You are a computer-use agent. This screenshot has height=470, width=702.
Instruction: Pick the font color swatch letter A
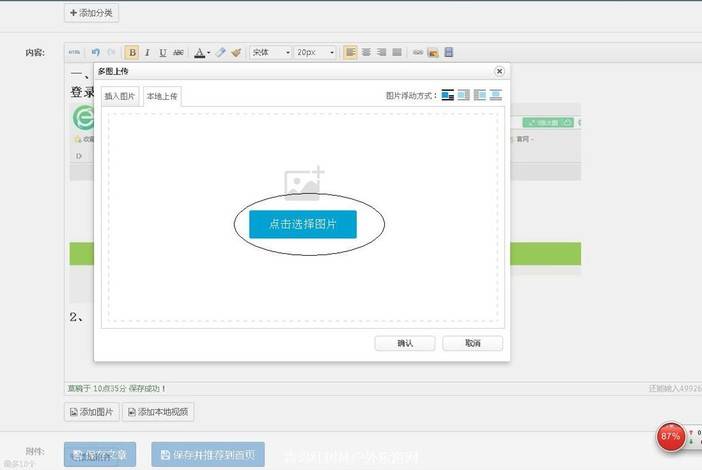pos(199,52)
